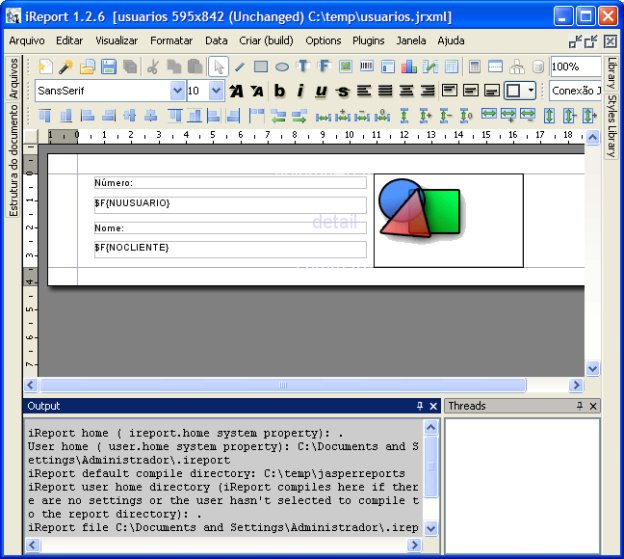Expand the border style dropdown arrow
The image size is (624, 559).
pos(530,91)
